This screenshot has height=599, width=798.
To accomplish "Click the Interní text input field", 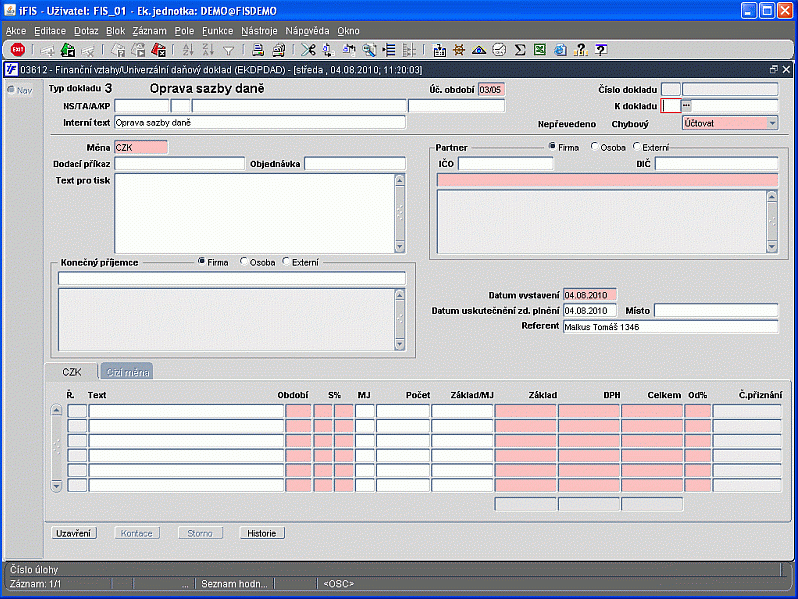I will pyautogui.click(x=260, y=123).
